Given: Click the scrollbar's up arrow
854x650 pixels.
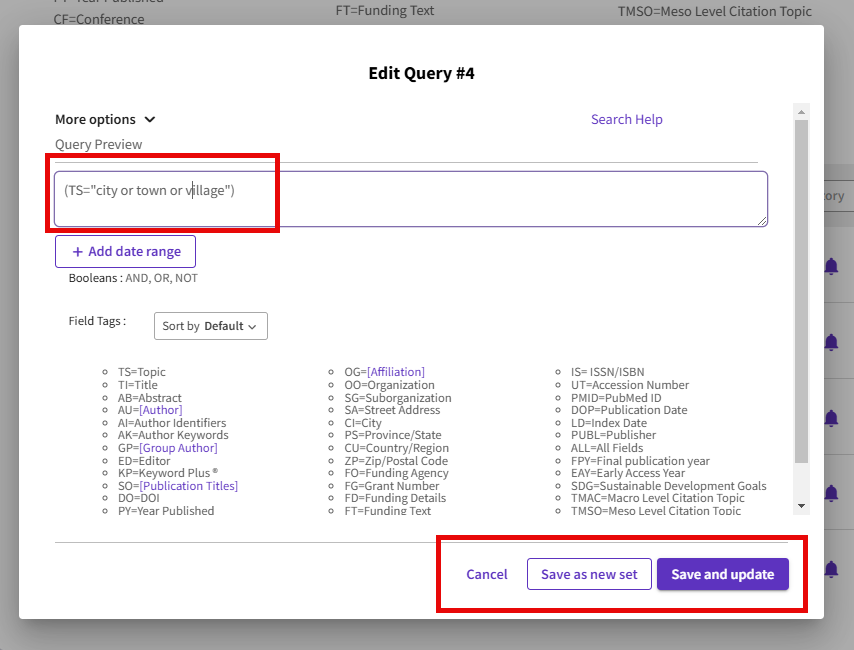Looking at the screenshot, I should (x=800, y=110).
